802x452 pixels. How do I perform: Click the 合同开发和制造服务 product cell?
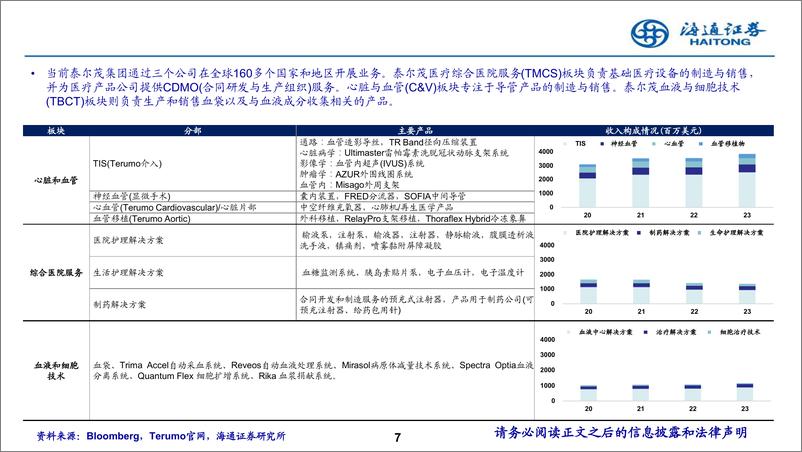coord(416,305)
